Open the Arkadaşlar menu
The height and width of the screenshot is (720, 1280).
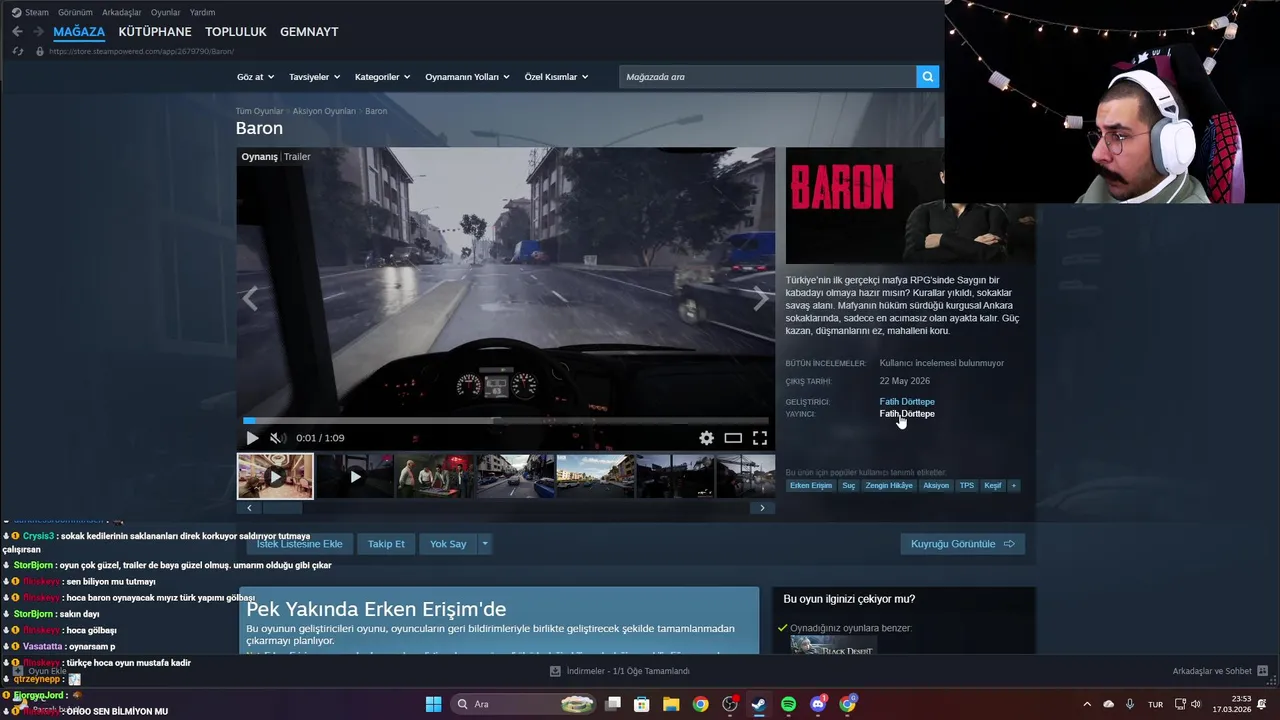(122, 12)
